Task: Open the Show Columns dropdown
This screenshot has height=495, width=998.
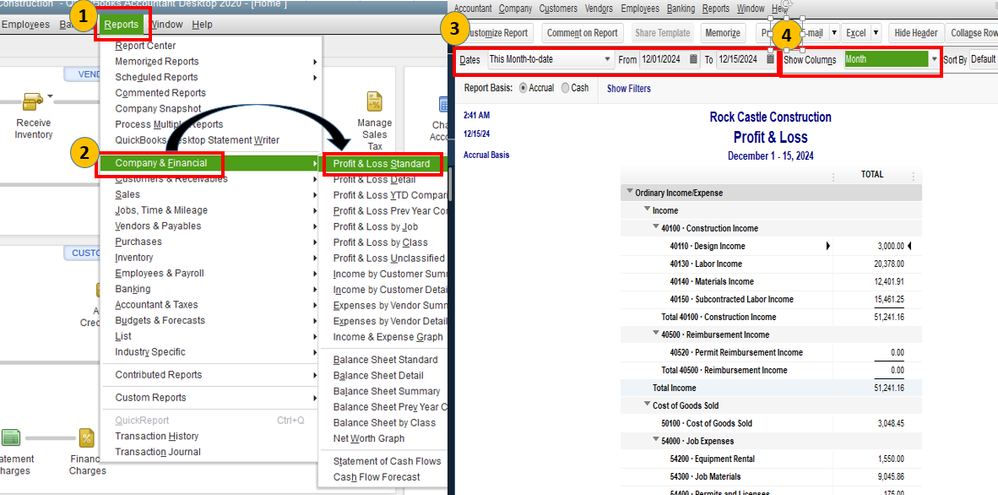Action: [x=934, y=59]
